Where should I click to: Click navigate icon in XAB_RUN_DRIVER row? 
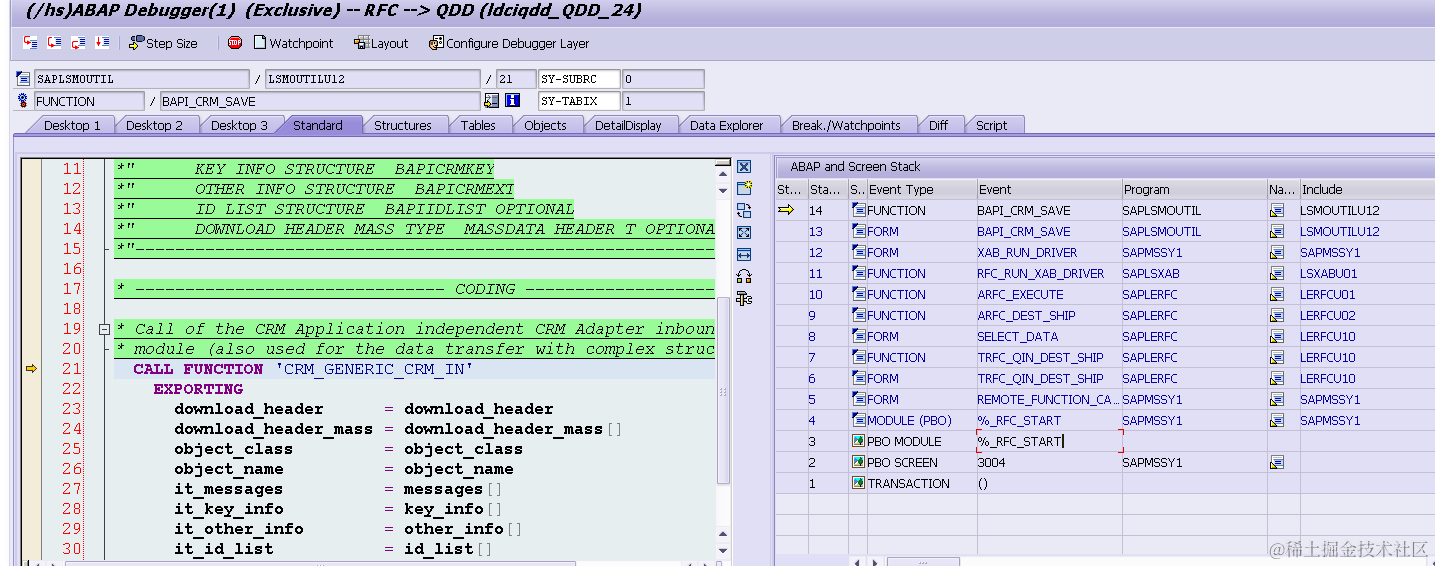point(1277,252)
